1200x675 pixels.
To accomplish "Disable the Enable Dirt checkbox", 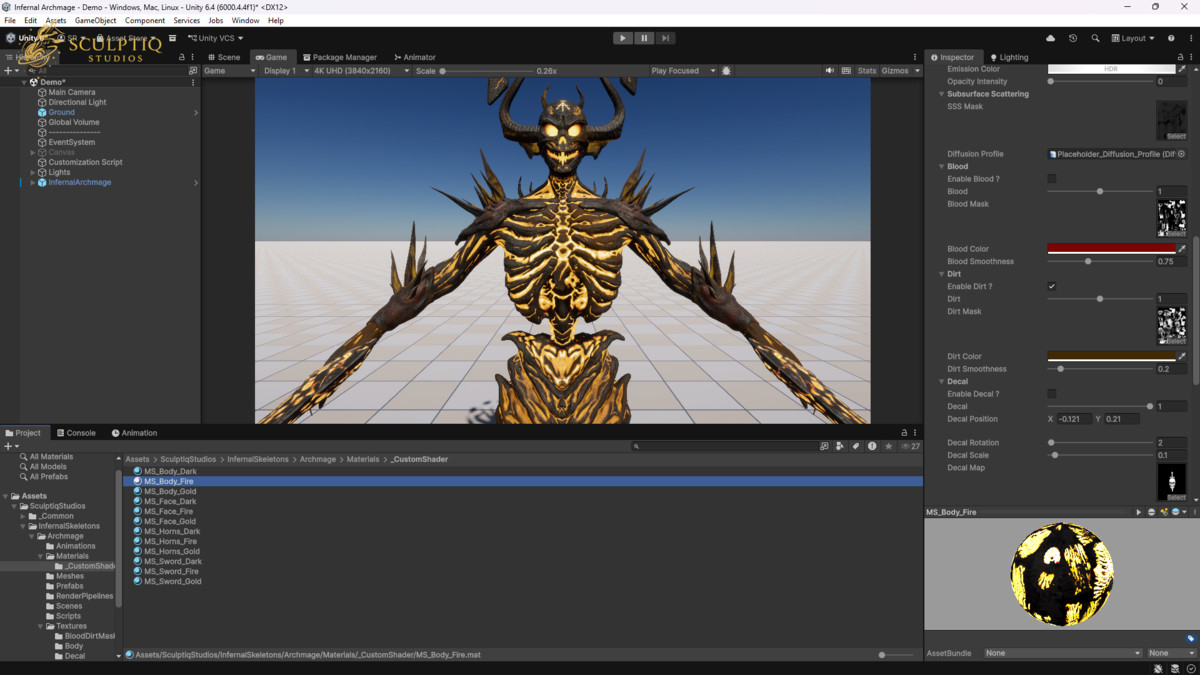I will [1051, 286].
